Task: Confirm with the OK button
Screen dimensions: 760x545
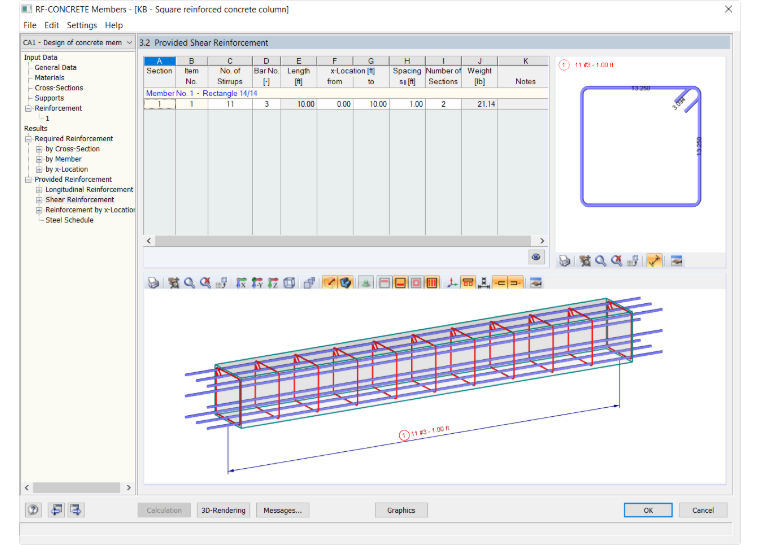Action: pos(648,510)
